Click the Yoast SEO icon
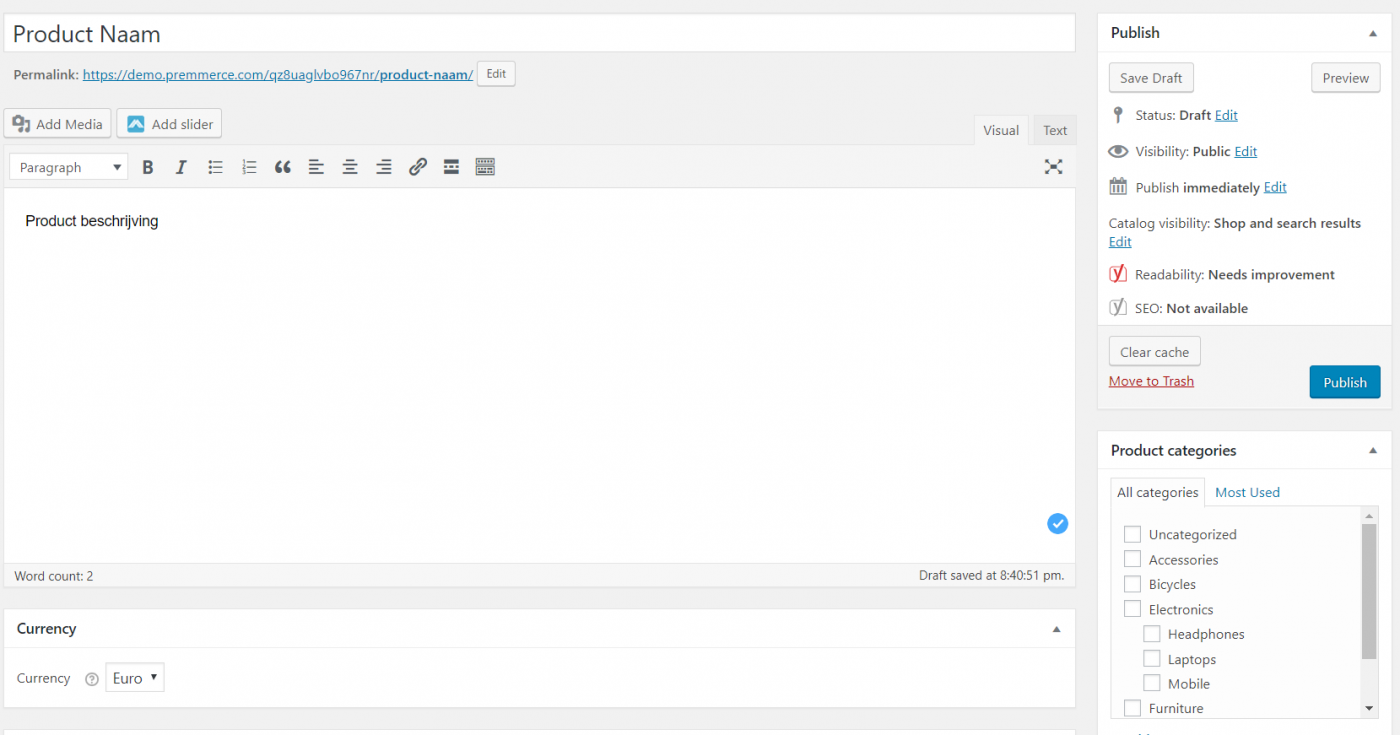 tap(1118, 308)
